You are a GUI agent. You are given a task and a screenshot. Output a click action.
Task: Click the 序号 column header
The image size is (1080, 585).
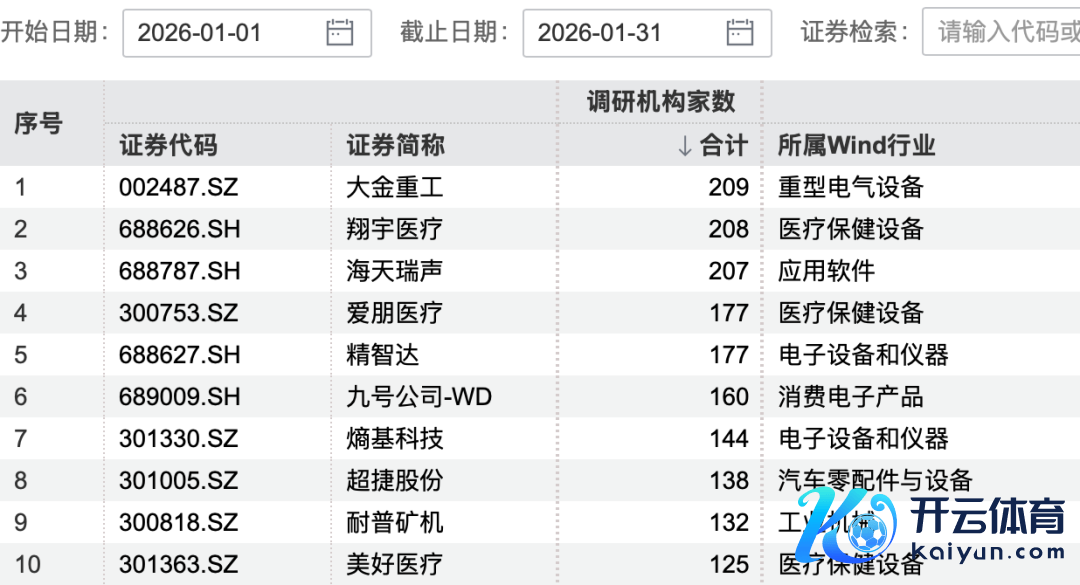[38, 124]
